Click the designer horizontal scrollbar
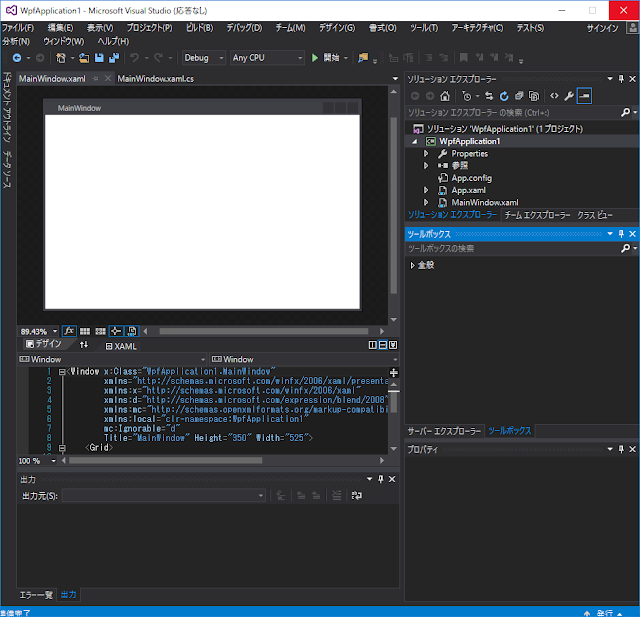This screenshot has height=617, width=640. pyautogui.click(x=263, y=331)
